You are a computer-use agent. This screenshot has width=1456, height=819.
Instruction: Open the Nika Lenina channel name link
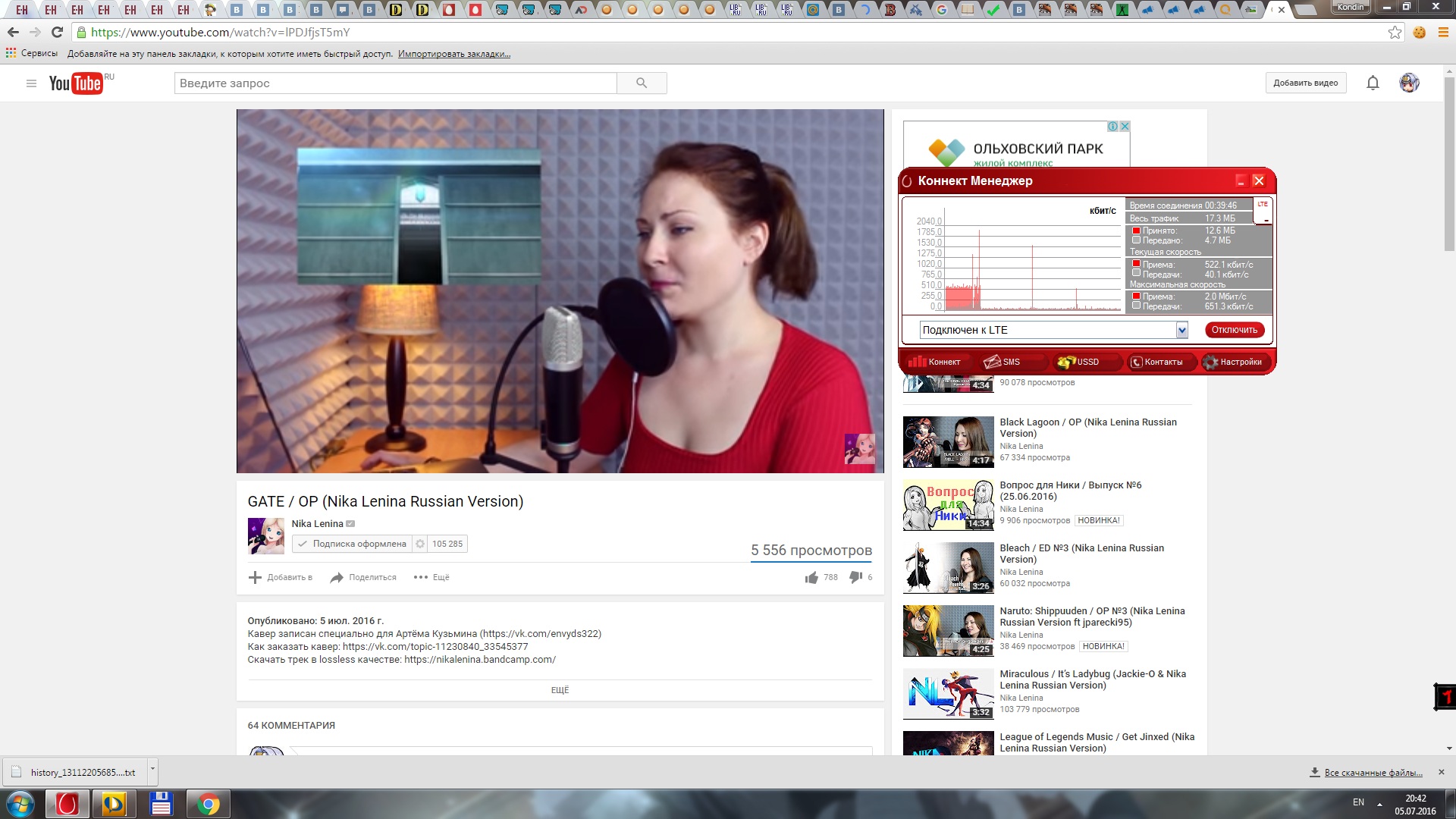point(317,524)
